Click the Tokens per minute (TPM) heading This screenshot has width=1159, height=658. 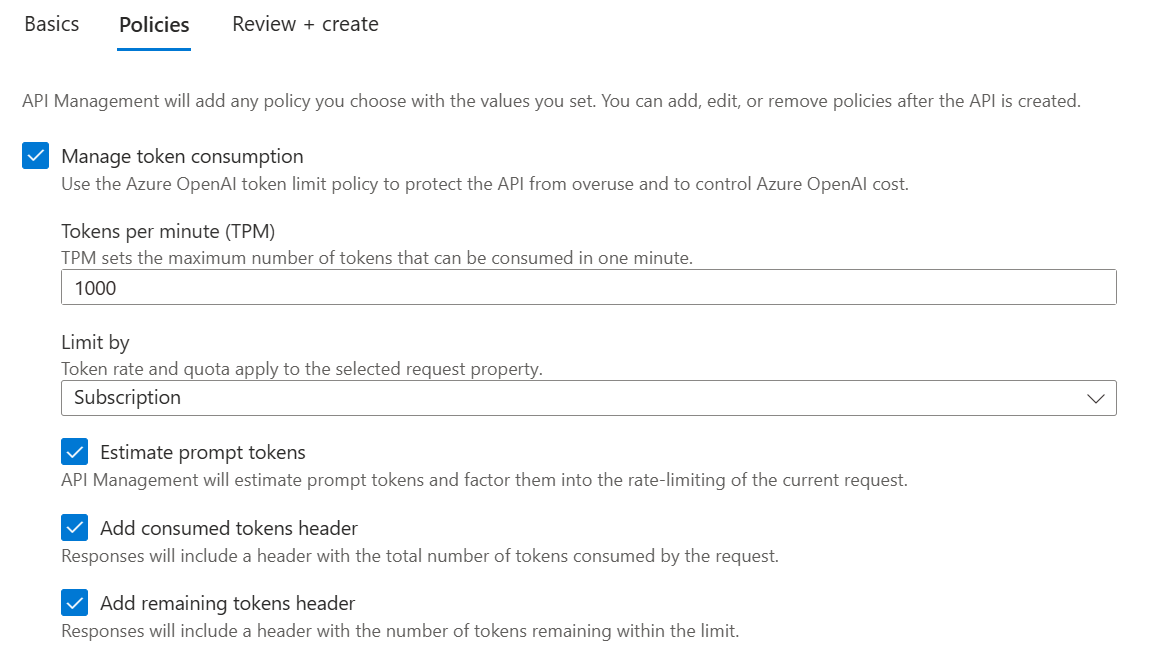[x=168, y=231]
